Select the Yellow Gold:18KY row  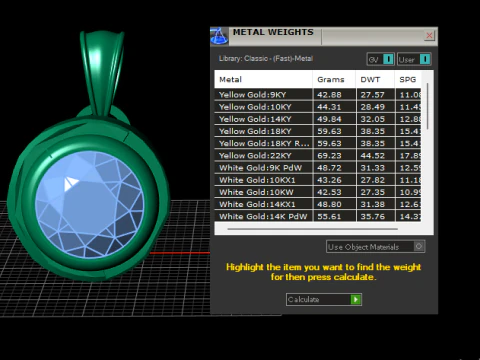tap(318, 131)
